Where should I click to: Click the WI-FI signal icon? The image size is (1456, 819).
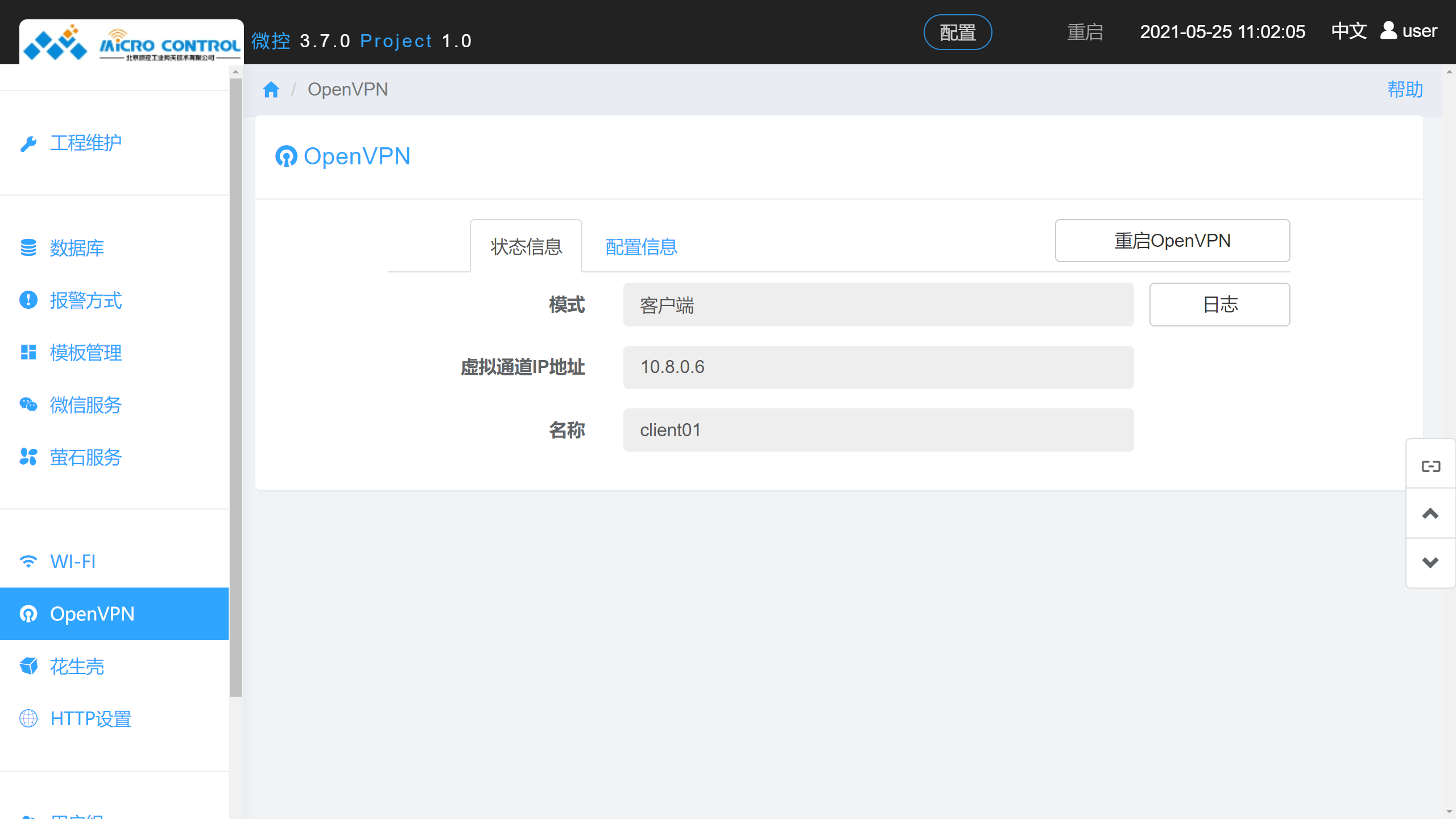coord(29,561)
